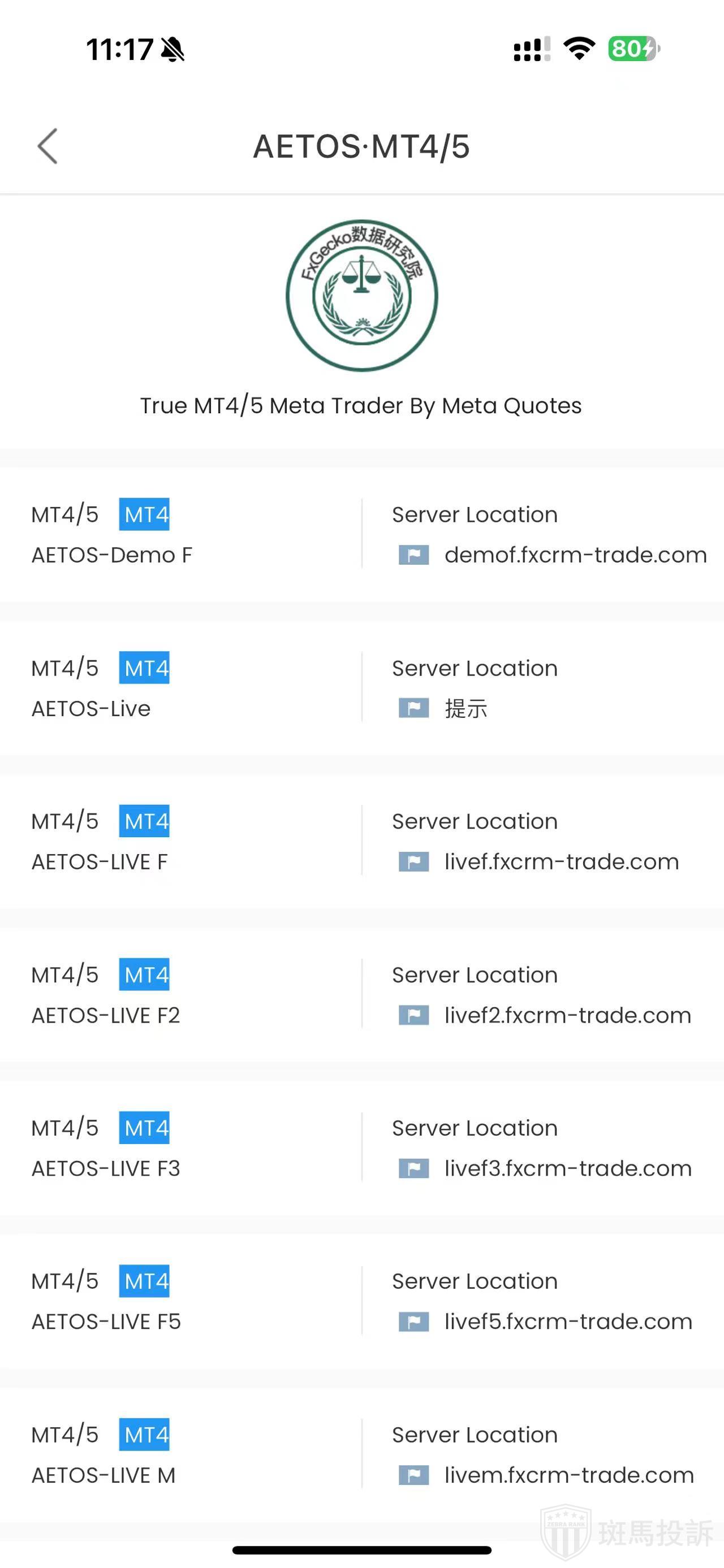This screenshot has height=1568, width=724.
Task: Open the livef2.fxcrm-trade.com server link
Action: (x=567, y=1015)
